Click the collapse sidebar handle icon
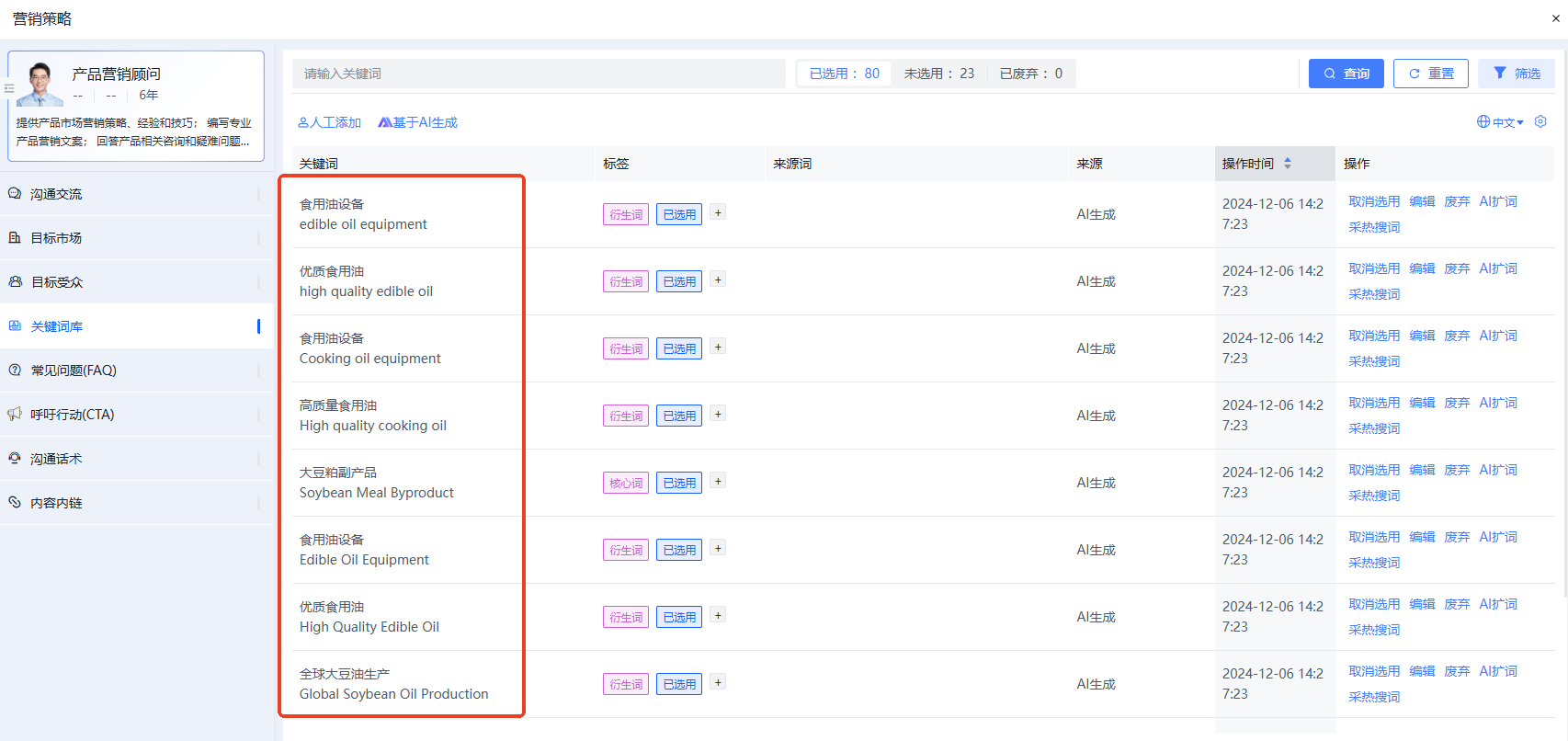 click(x=8, y=89)
